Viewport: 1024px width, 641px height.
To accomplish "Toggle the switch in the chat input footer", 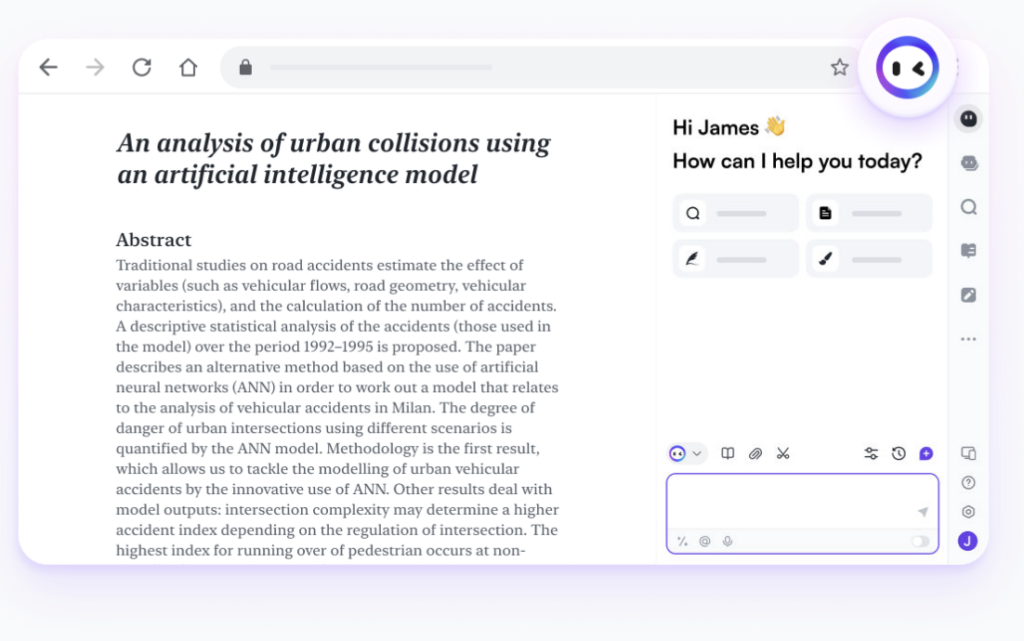I will 919,541.
